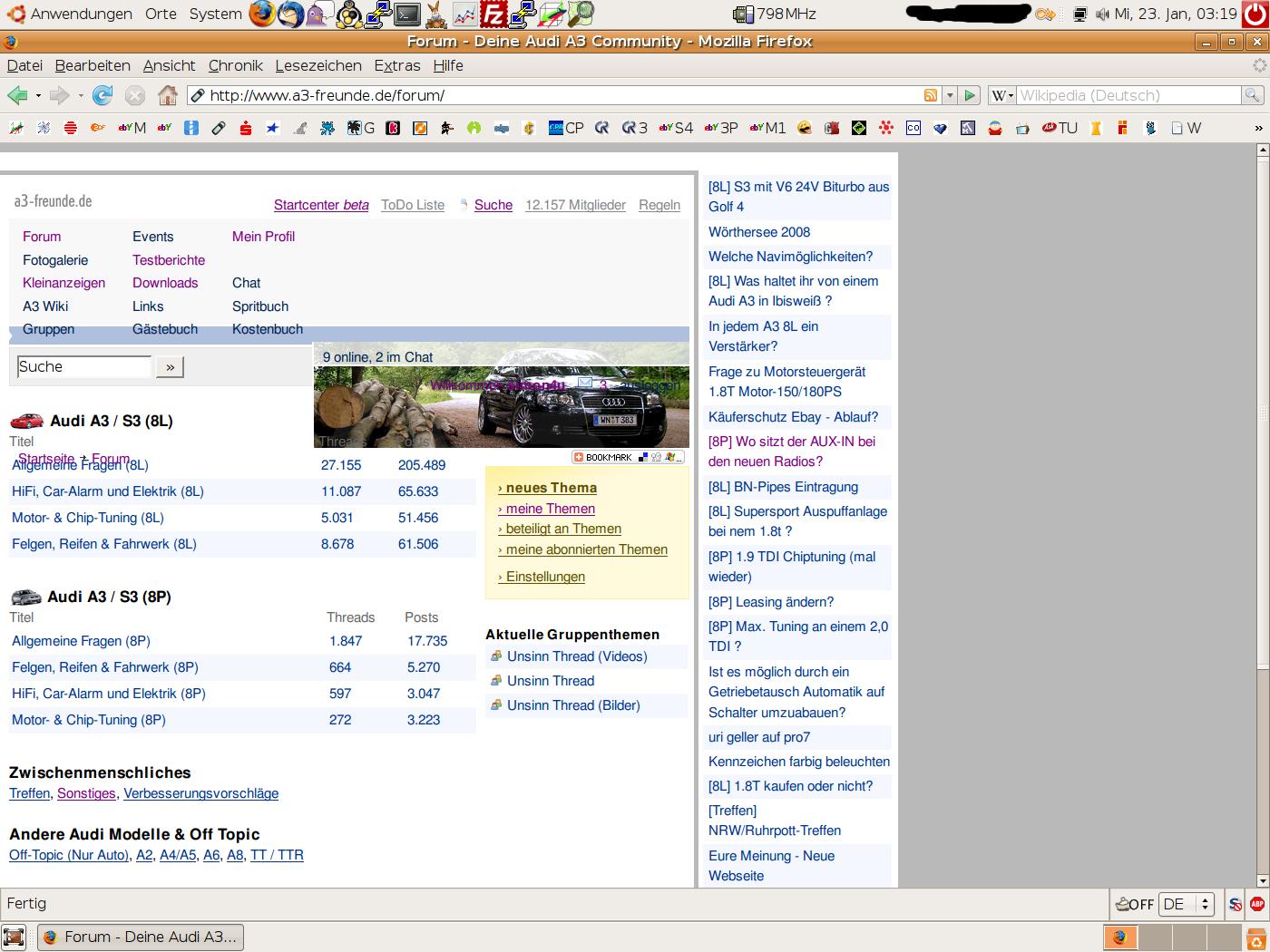
Task: Open the Back button history dropdown arrow
Action: 38,95
